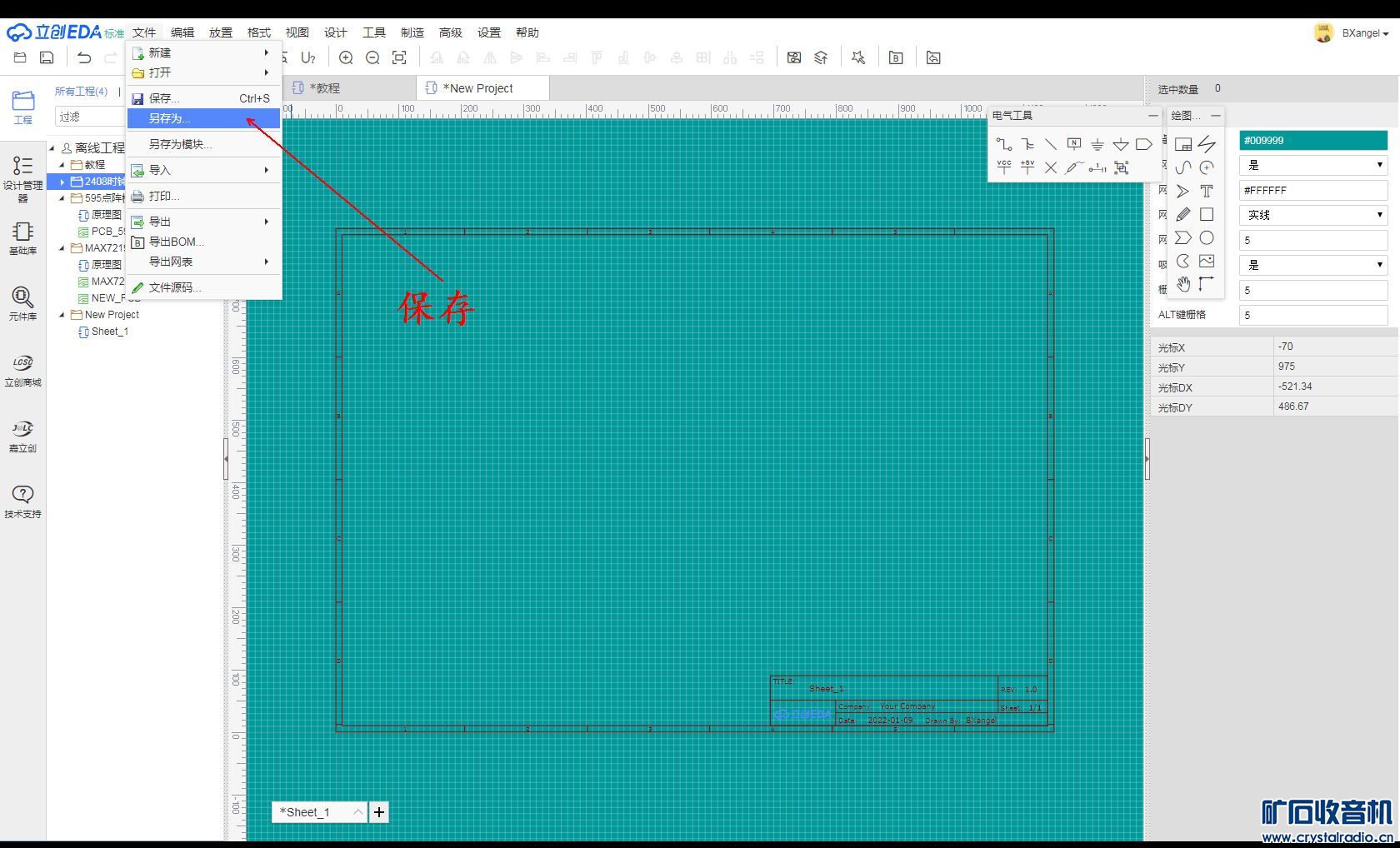1400x848 pixels.
Task: Select the Ground symbol tool
Action: pos(1097,144)
